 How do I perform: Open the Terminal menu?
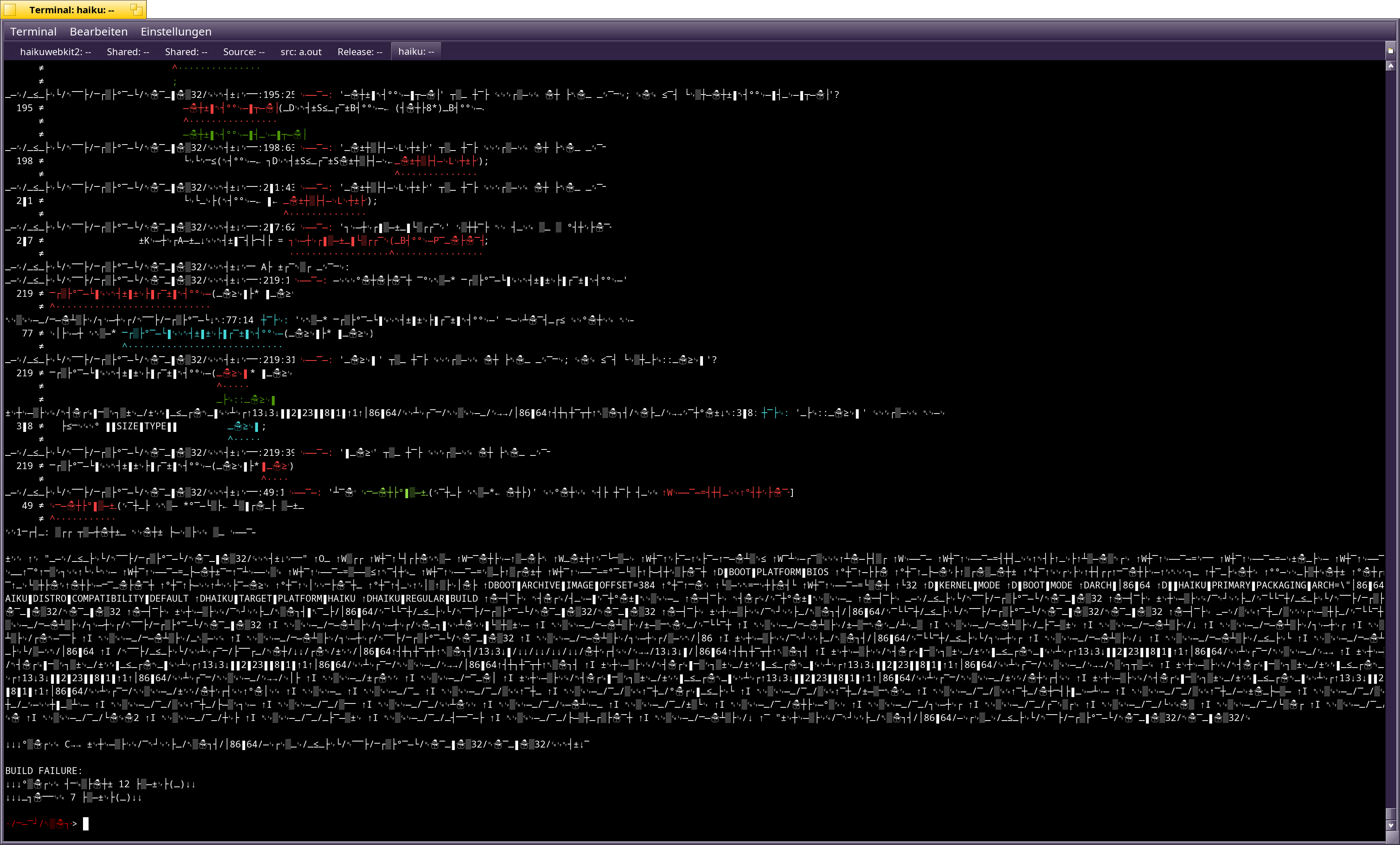[33, 32]
